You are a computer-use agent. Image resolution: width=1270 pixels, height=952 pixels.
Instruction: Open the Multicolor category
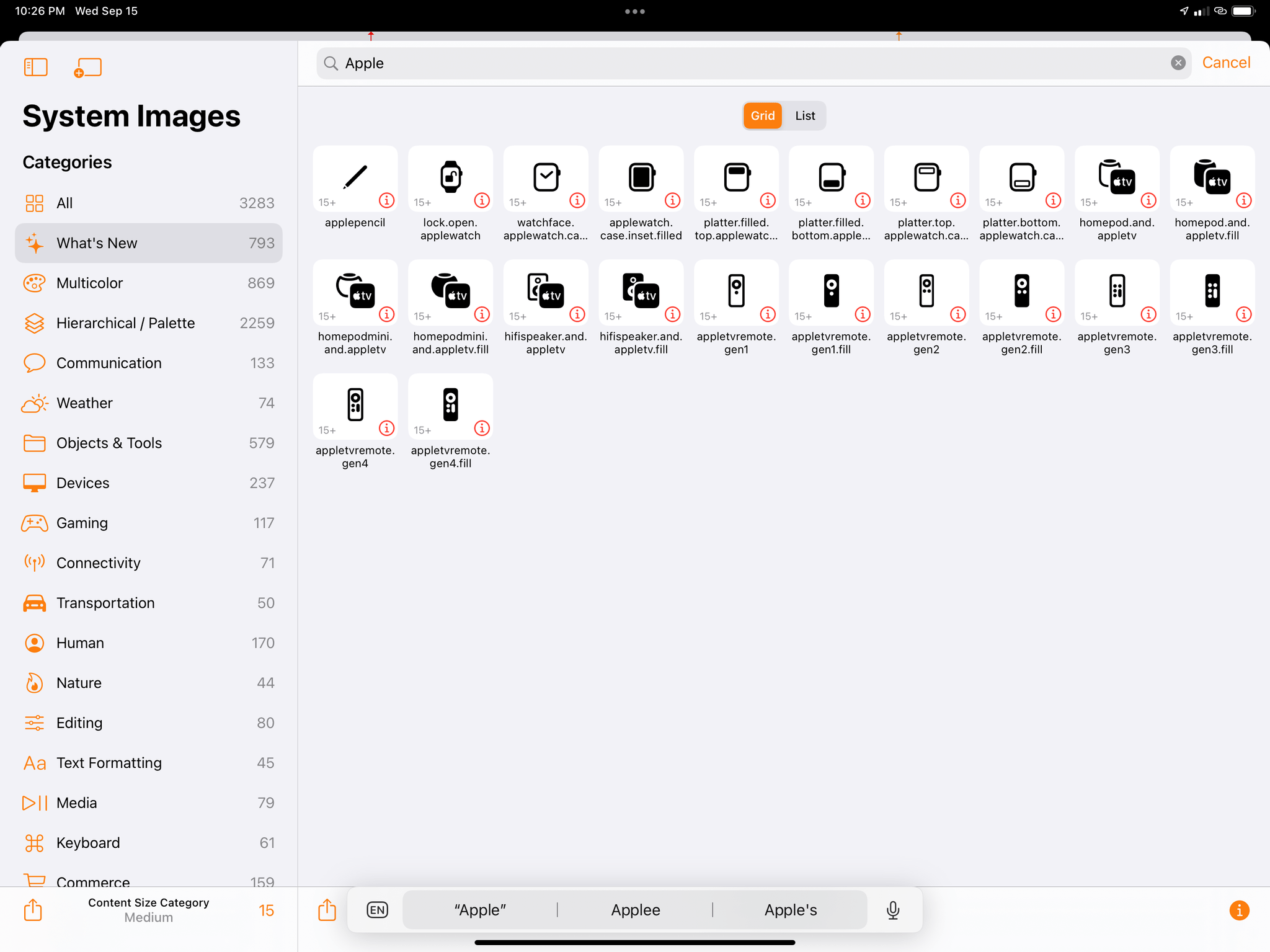coord(149,283)
